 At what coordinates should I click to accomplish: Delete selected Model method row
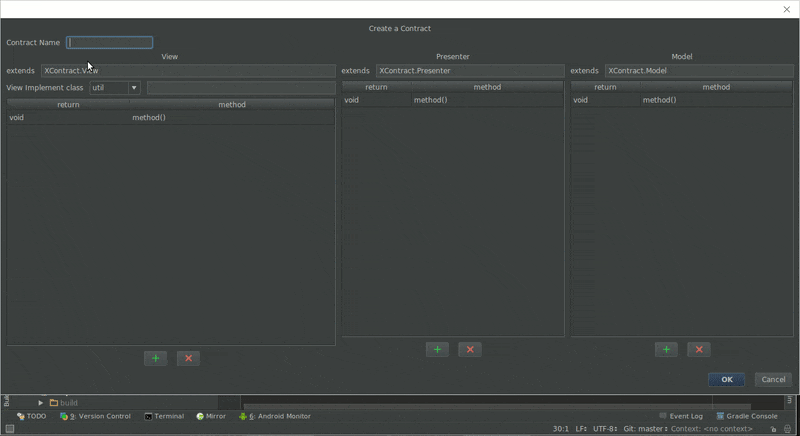pyautogui.click(x=699, y=349)
